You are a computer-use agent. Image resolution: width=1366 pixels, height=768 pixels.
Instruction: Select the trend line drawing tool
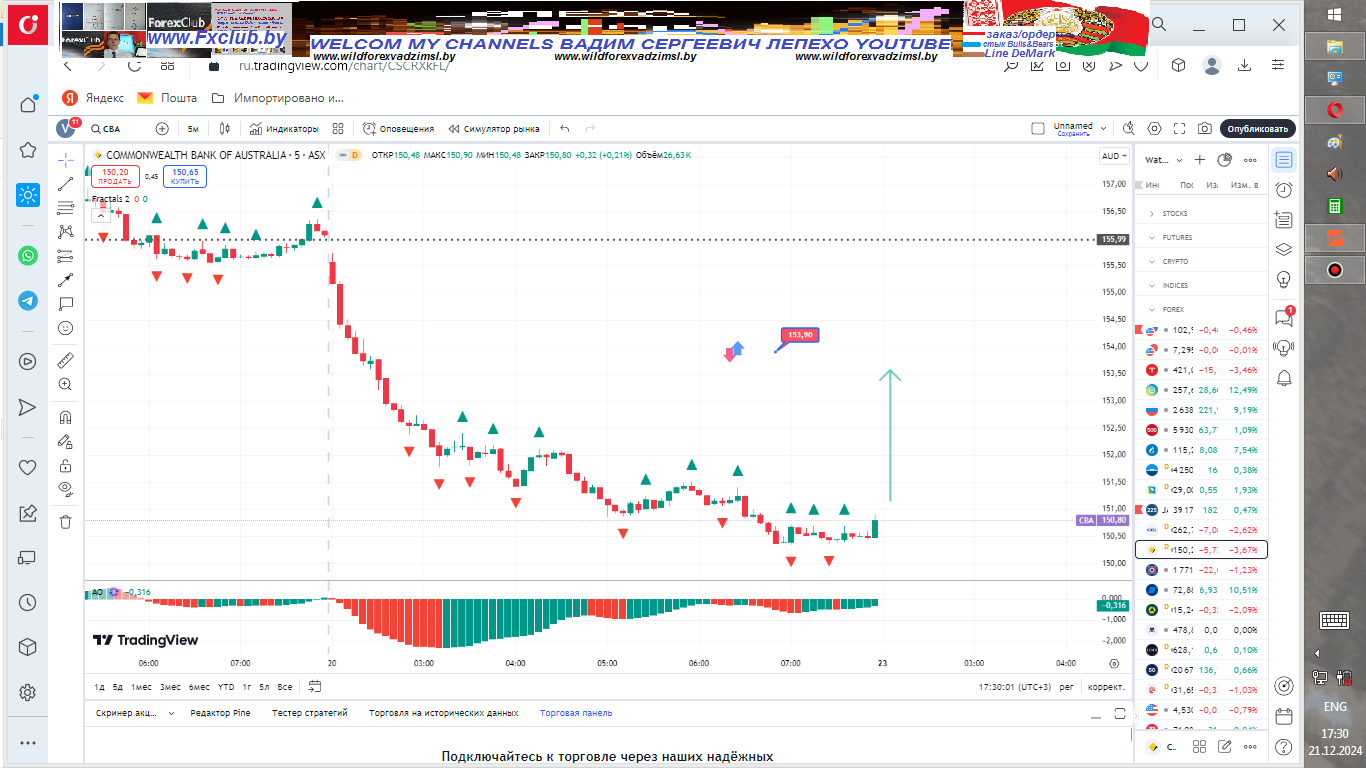[66, 184]
